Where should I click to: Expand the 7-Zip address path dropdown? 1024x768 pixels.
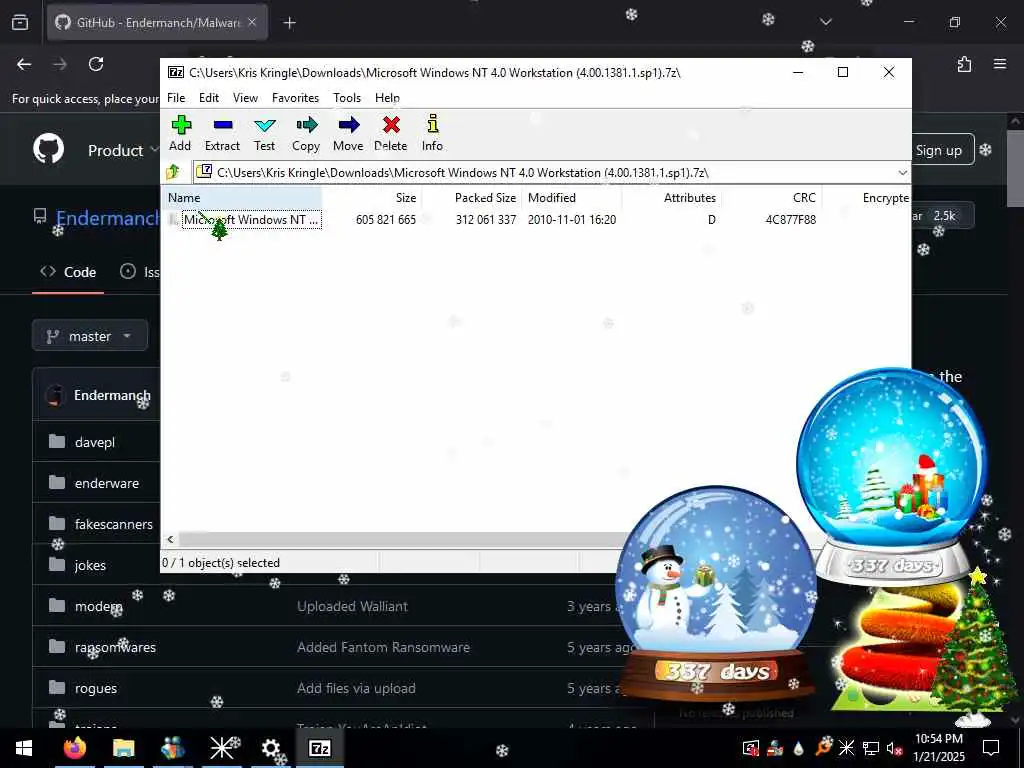click(x=902, y=173)
